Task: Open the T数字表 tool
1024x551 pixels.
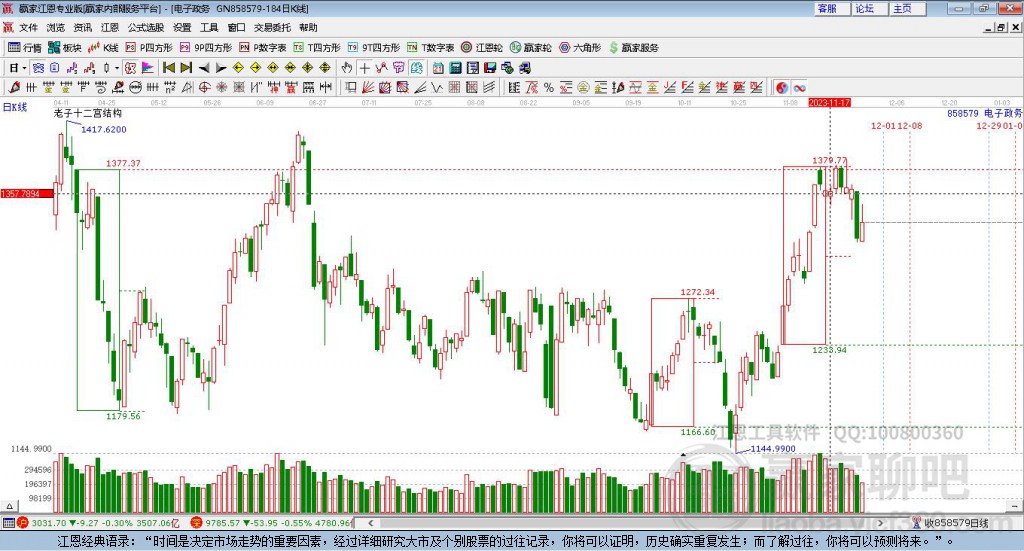Action: tap(430, 48)
